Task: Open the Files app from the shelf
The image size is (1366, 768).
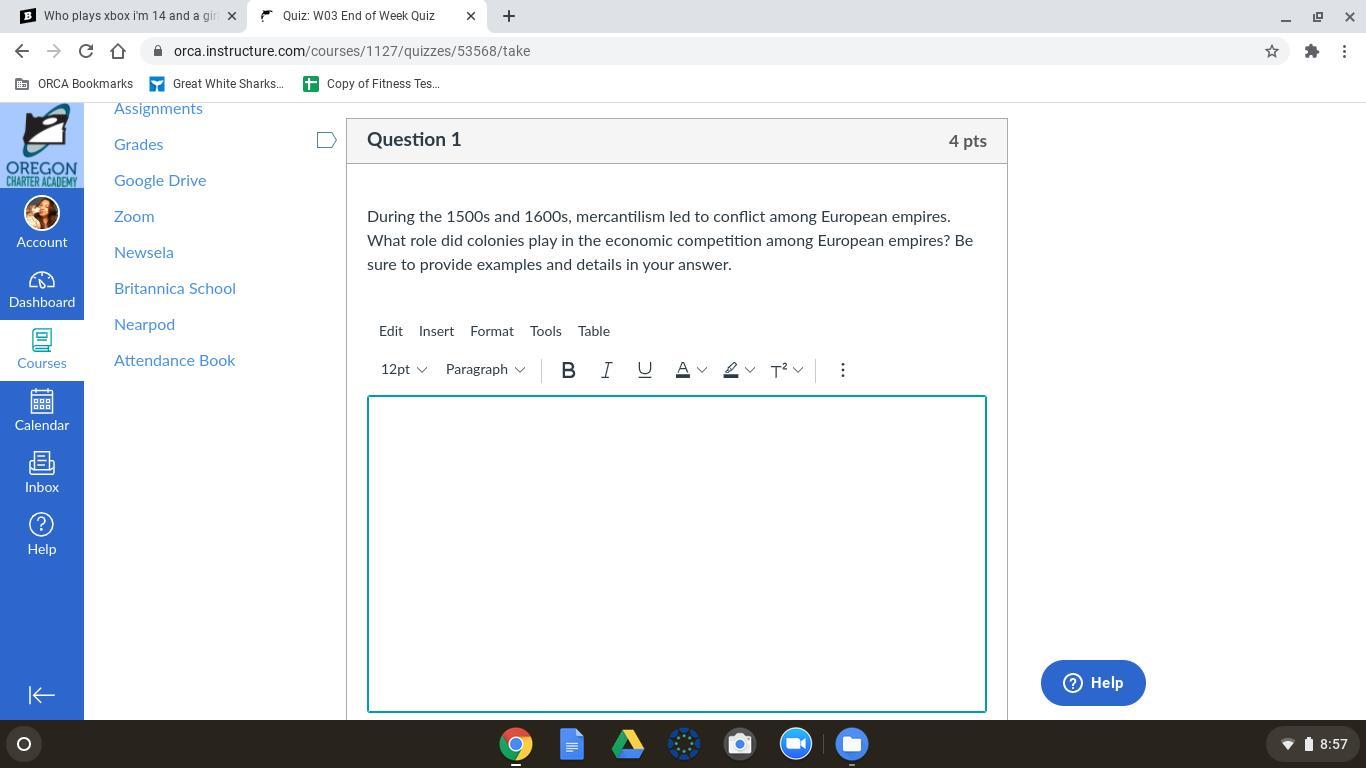Action: click(x=852, y=744)
